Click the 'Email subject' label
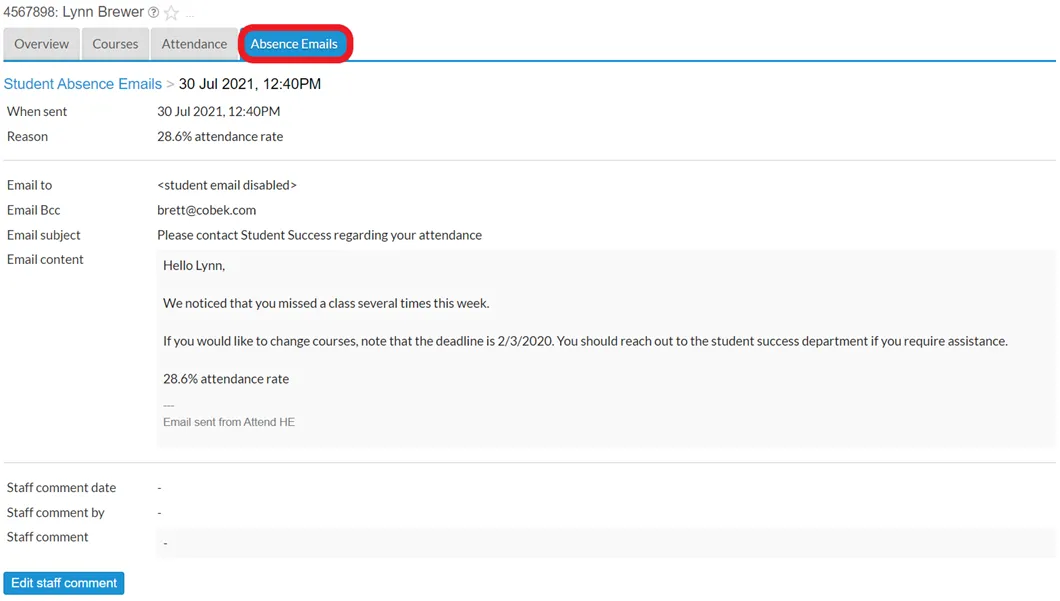 pyautogui.click(x=43, y=235)
